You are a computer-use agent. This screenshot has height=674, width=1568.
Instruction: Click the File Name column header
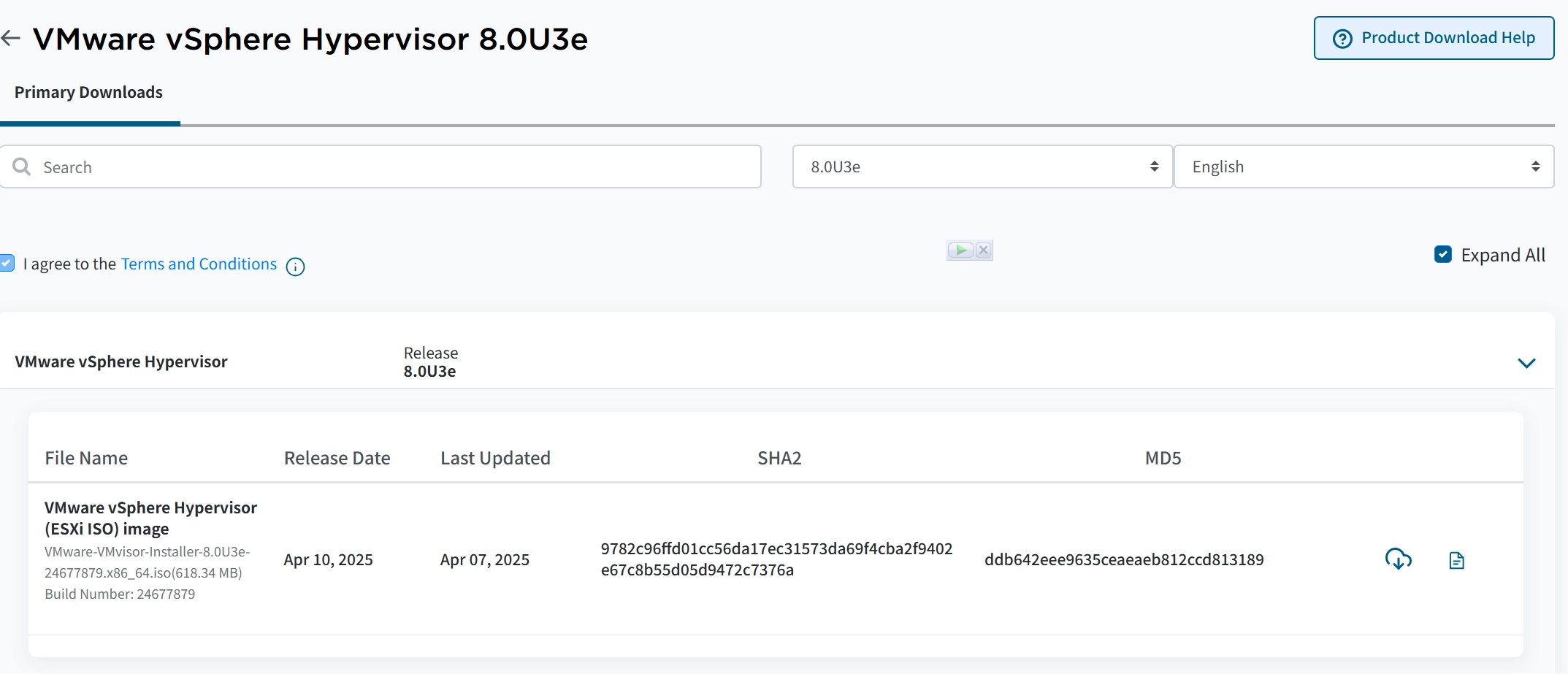click(86, 458)
